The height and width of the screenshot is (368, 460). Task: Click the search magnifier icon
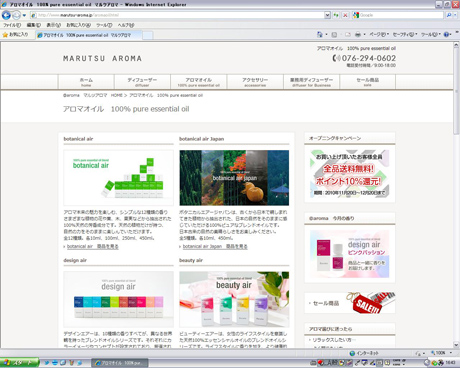449,15
